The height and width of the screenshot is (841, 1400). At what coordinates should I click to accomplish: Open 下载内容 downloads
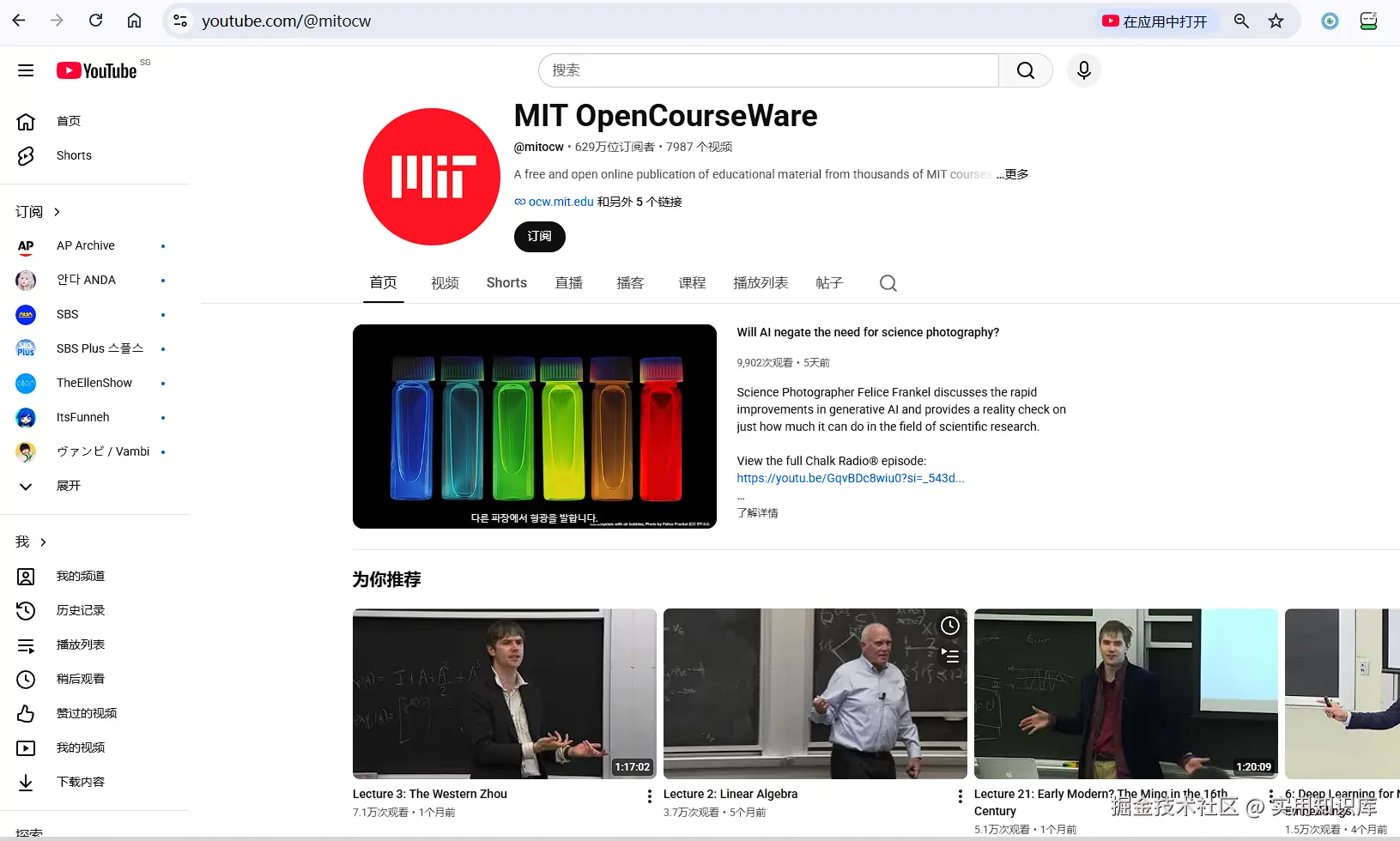pyautogui.click(x=94, y=782)
